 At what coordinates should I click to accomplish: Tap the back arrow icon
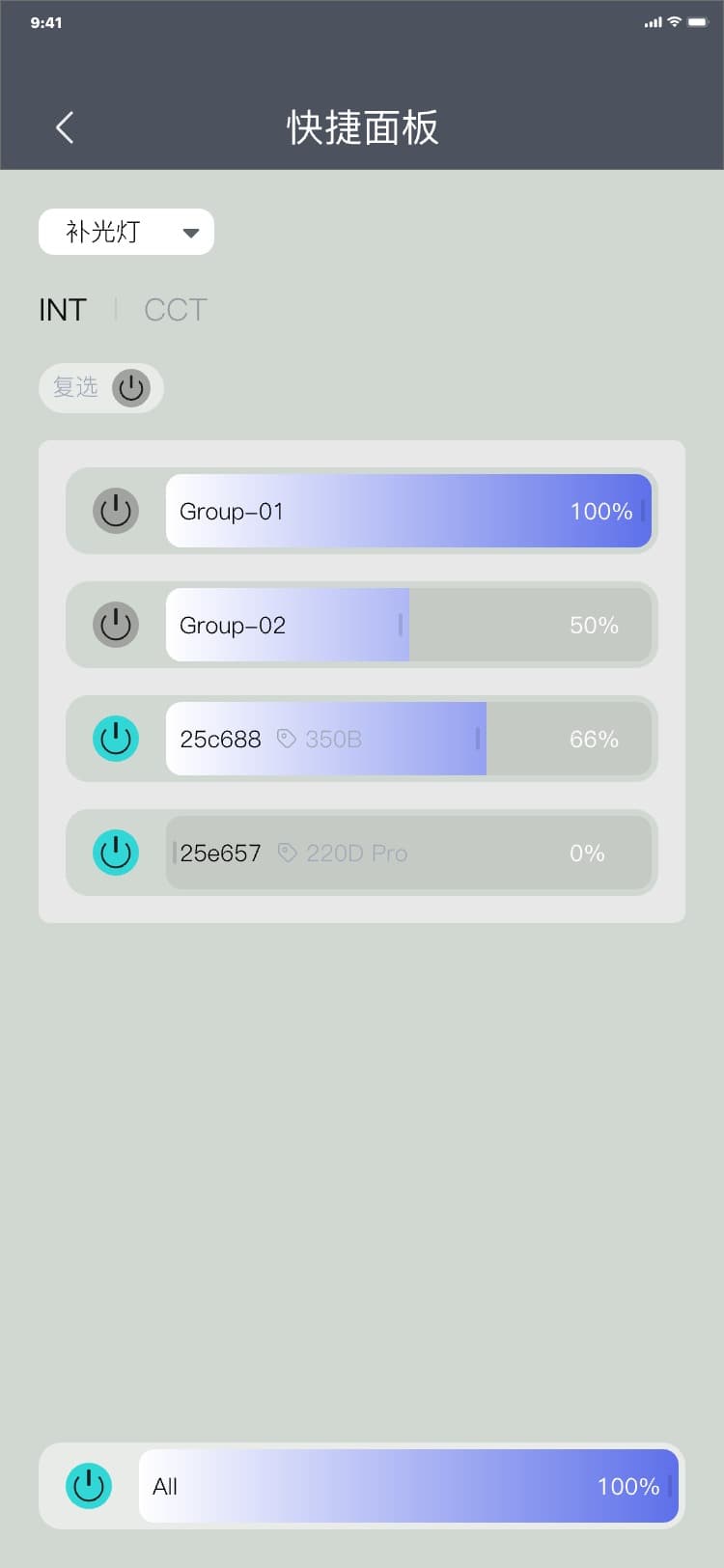tap(65, 127)
